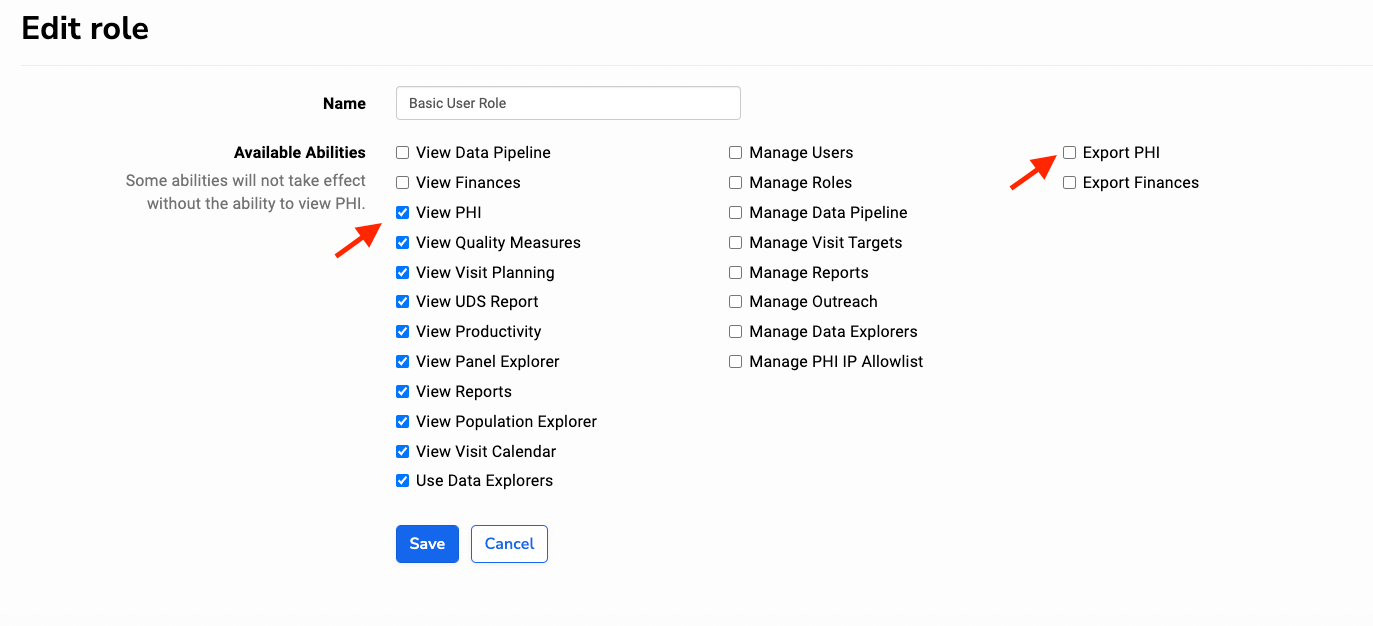This screenshot has width=1373, height=626.
Task: Disable View Quality Measures ability
Action: (x=402, y=242)
